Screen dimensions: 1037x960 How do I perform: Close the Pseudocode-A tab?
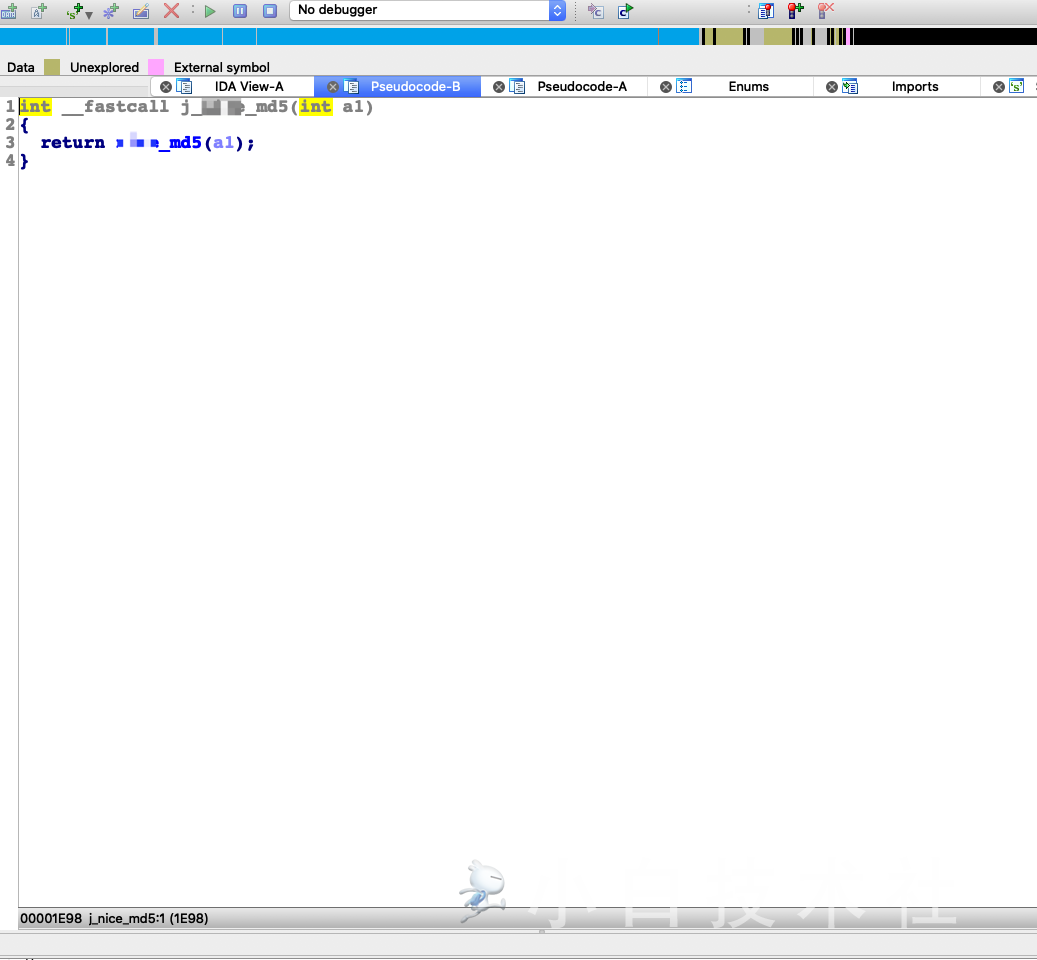499,86
